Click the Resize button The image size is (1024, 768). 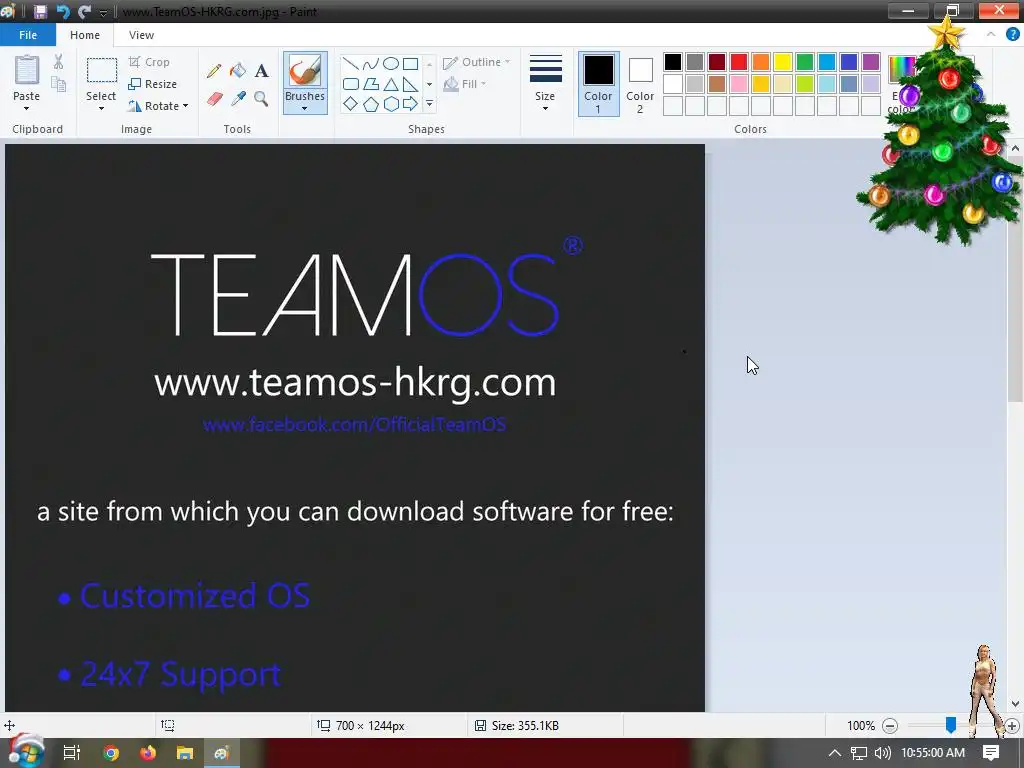point(153,84)
